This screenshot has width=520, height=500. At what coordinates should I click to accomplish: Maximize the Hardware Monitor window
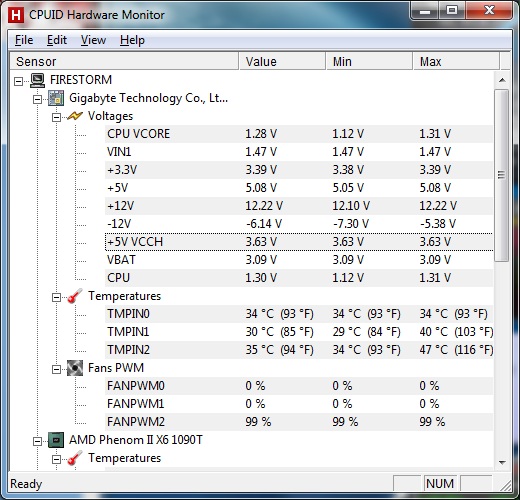click(452, 11)
